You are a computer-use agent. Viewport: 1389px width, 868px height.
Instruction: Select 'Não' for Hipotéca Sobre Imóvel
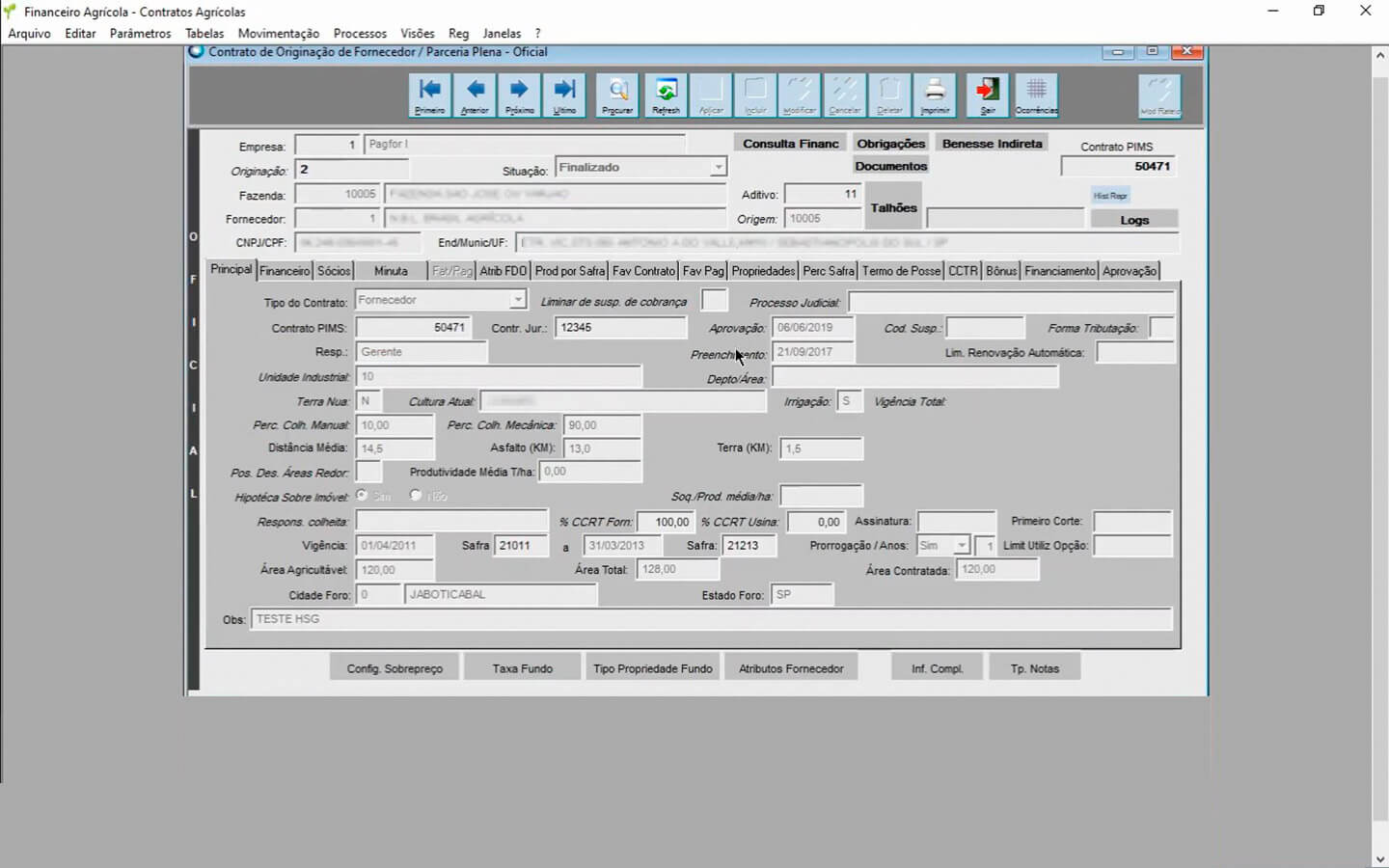(x=416, y=496)
